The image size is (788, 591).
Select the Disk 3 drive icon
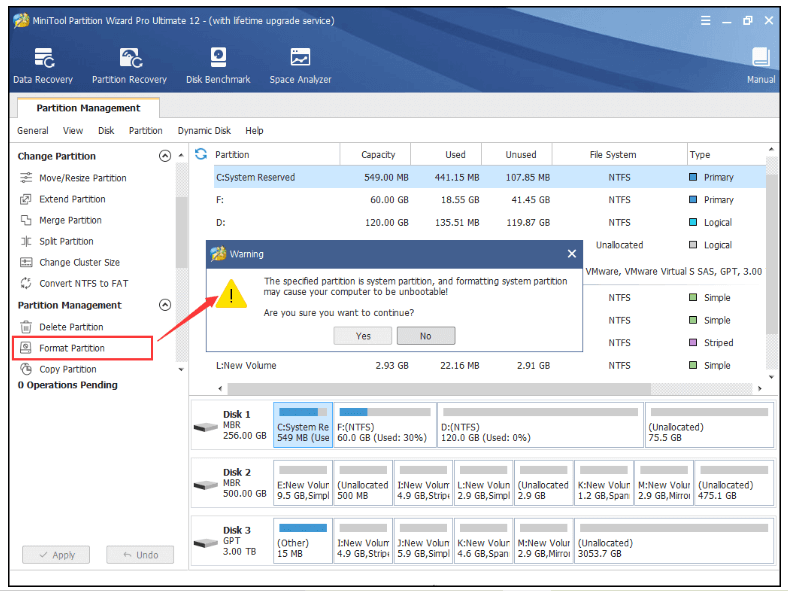[x=206, y=543]
